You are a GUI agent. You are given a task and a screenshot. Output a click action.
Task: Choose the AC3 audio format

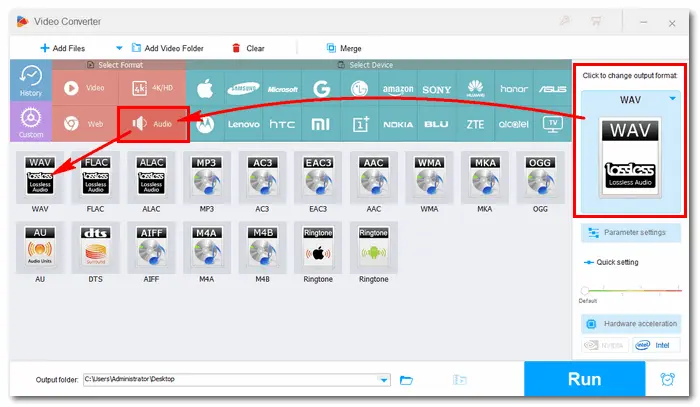262,177
